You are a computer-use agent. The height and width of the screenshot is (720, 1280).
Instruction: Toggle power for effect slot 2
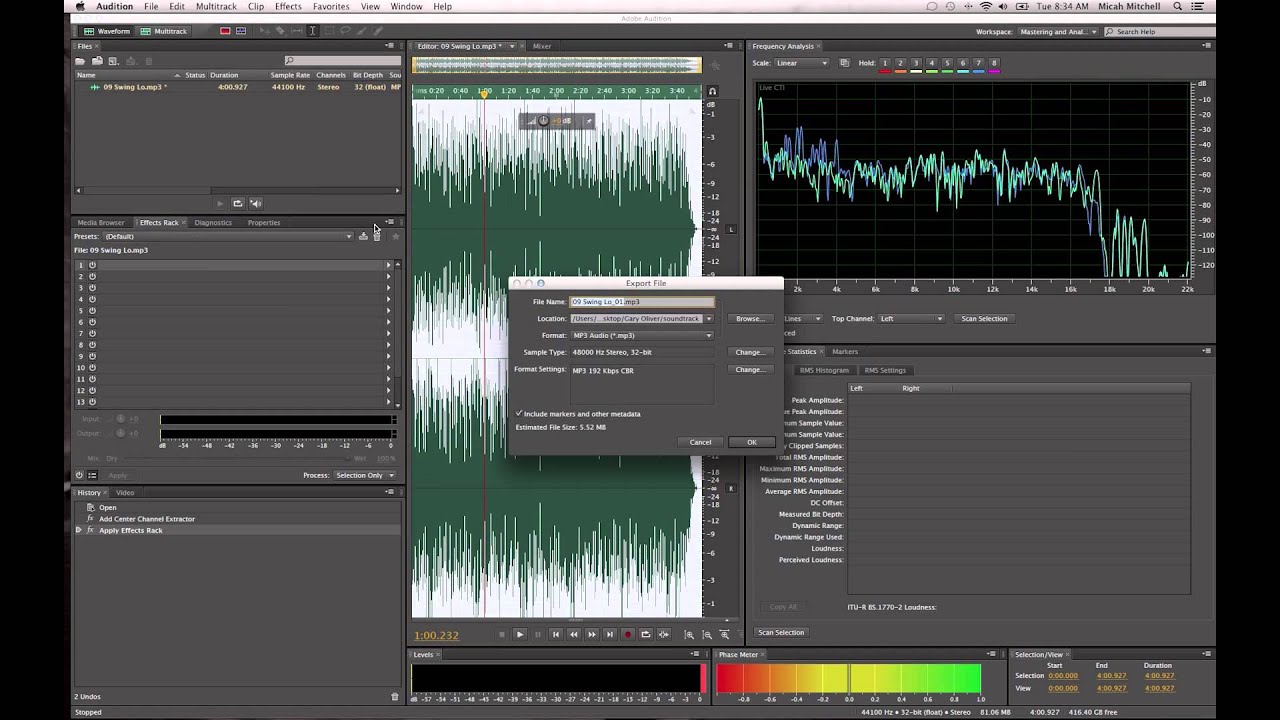point(92,276)
